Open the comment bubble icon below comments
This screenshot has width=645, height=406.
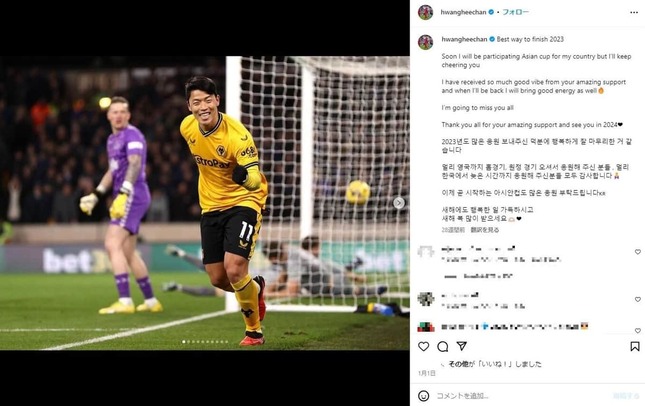(443, 346)
